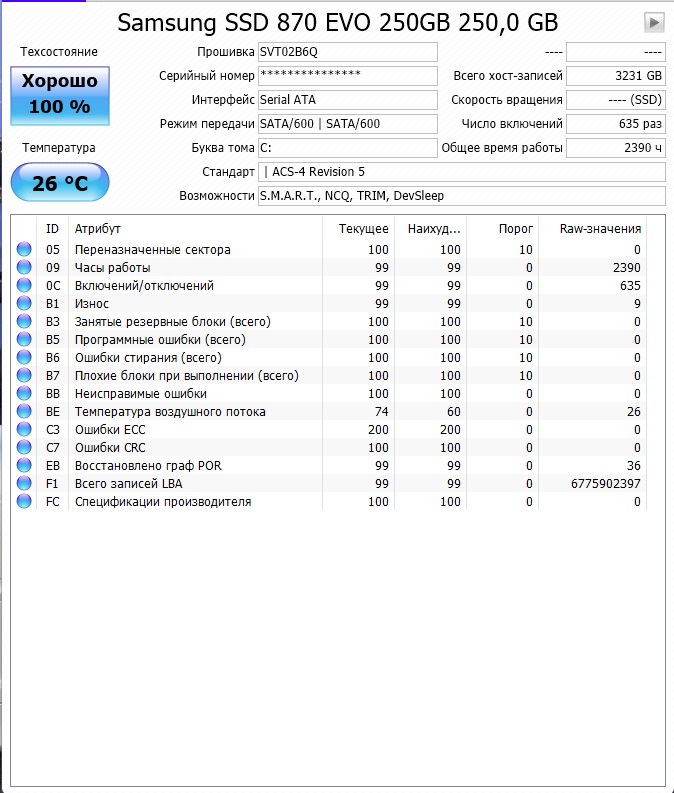Click the status circle for Ошибки ECC

coord(24,429)
